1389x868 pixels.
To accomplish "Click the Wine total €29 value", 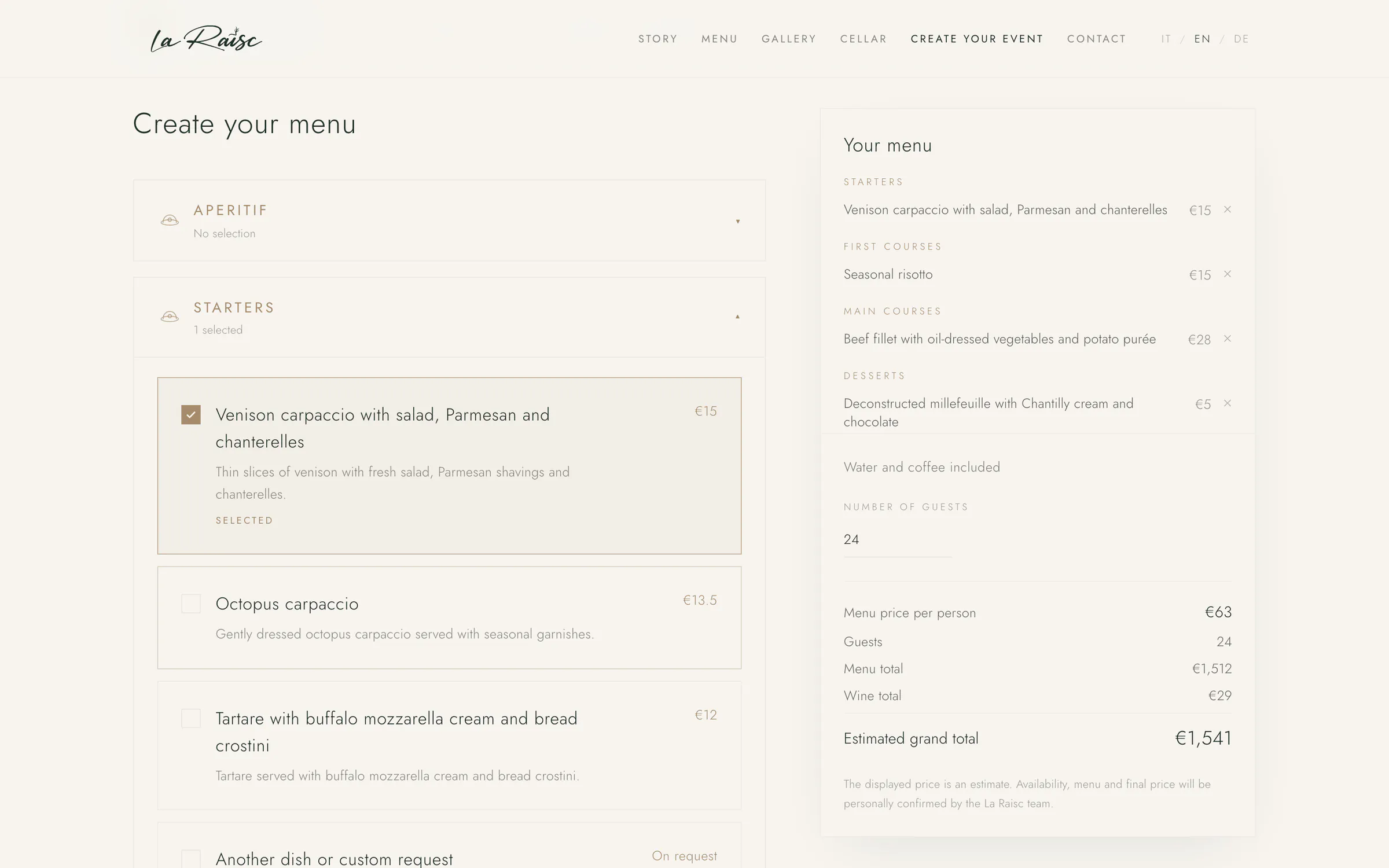I will tap(1220, 696).
